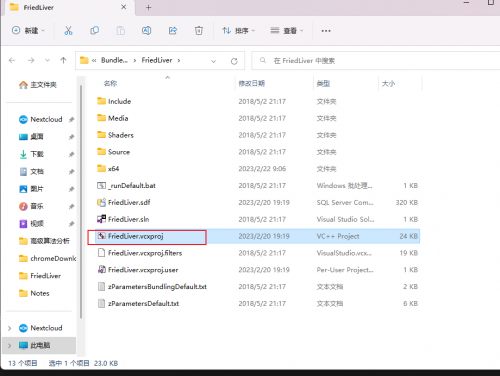Expand the lower Nextcloud tree node
This screenshot has width=500, height=376.
click(x=10, y=328)
